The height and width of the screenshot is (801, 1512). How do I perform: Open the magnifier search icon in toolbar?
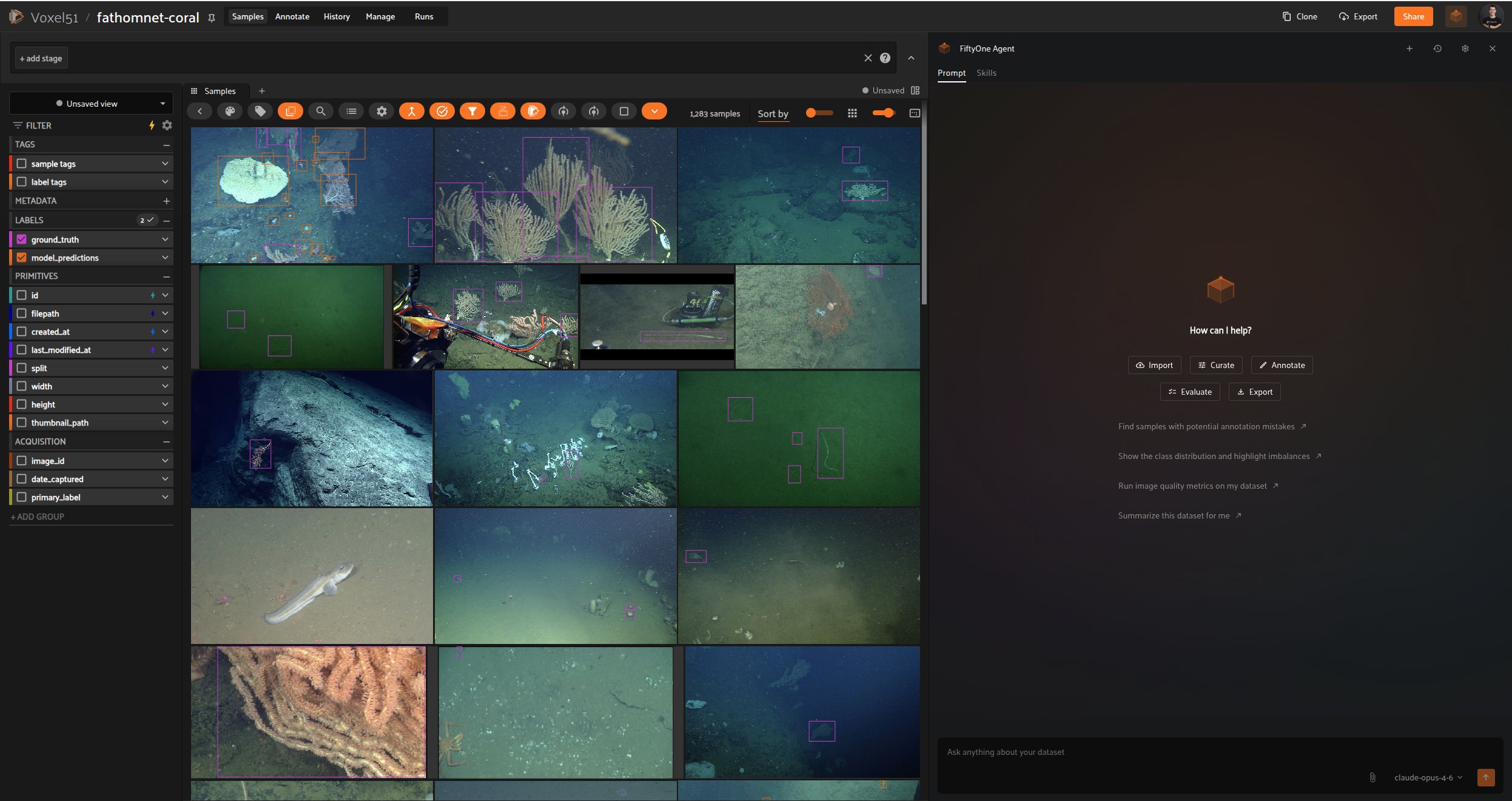click(321, 111)
